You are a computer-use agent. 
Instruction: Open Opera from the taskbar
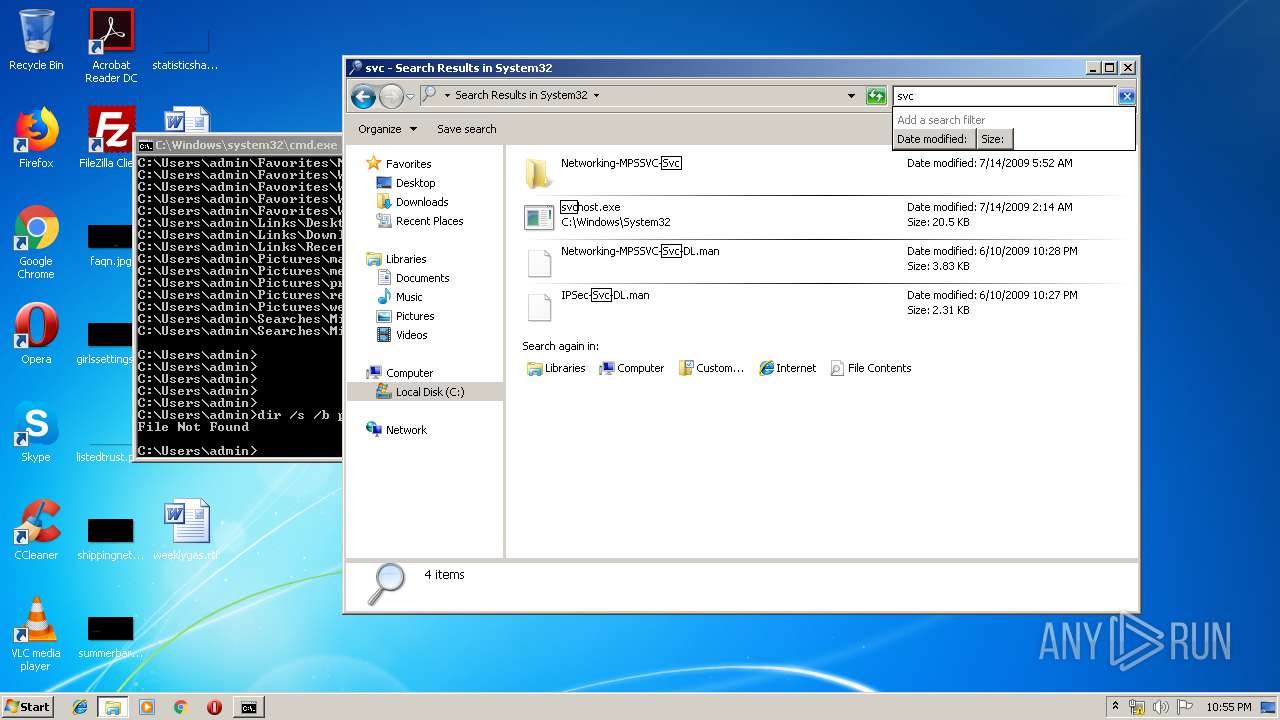click(214, 707)
